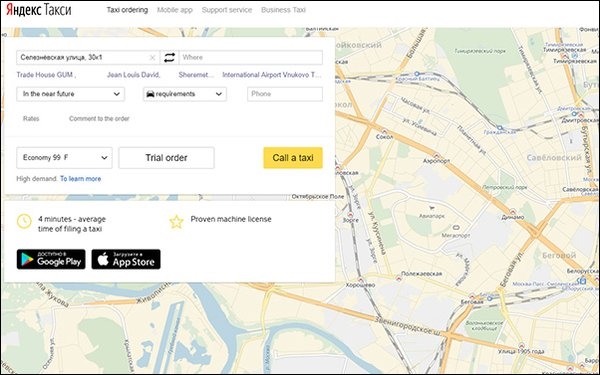Select the Динамо metro station marker

coord(513,212)
